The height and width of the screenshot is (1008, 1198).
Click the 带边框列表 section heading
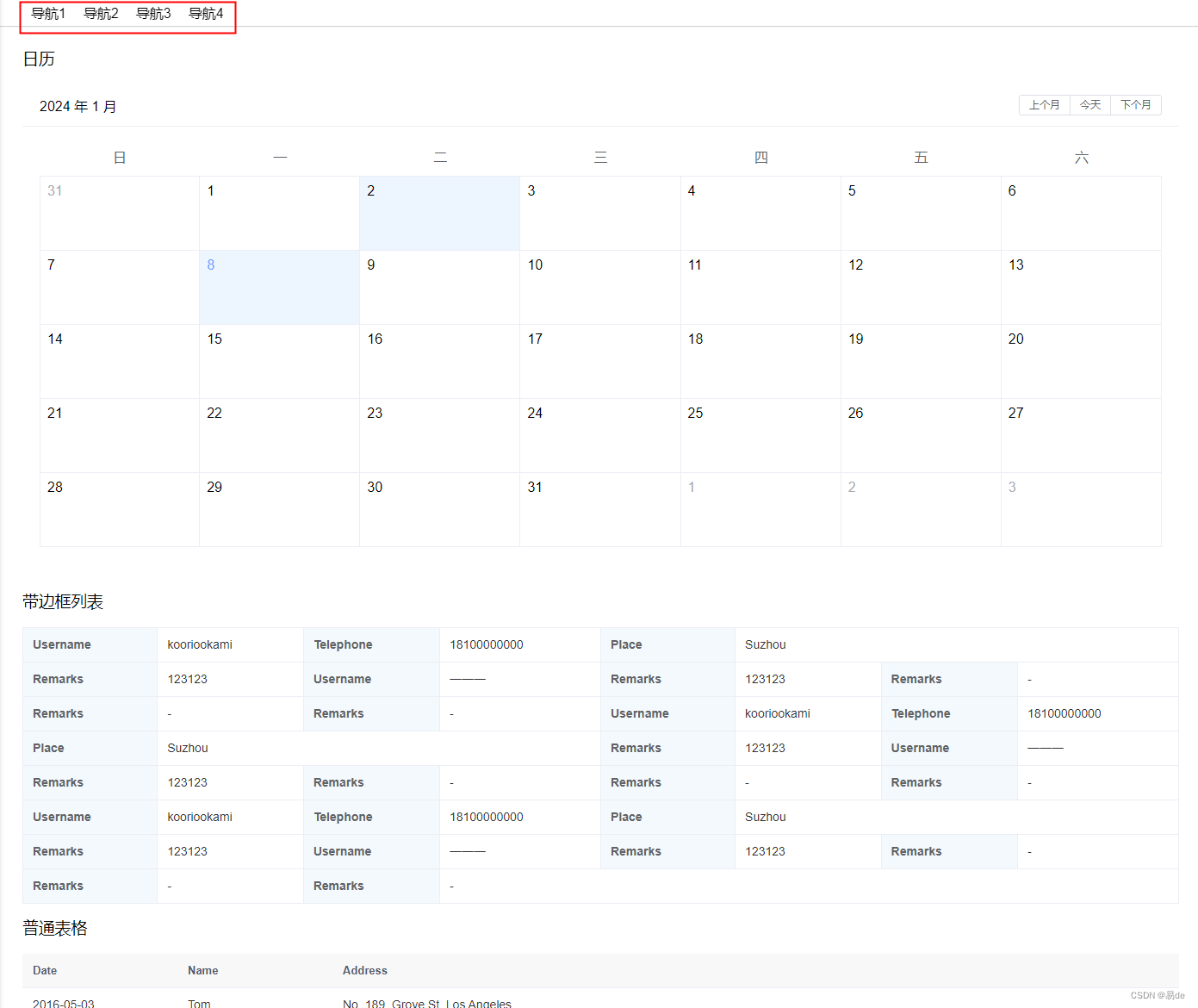click(63, 601)
